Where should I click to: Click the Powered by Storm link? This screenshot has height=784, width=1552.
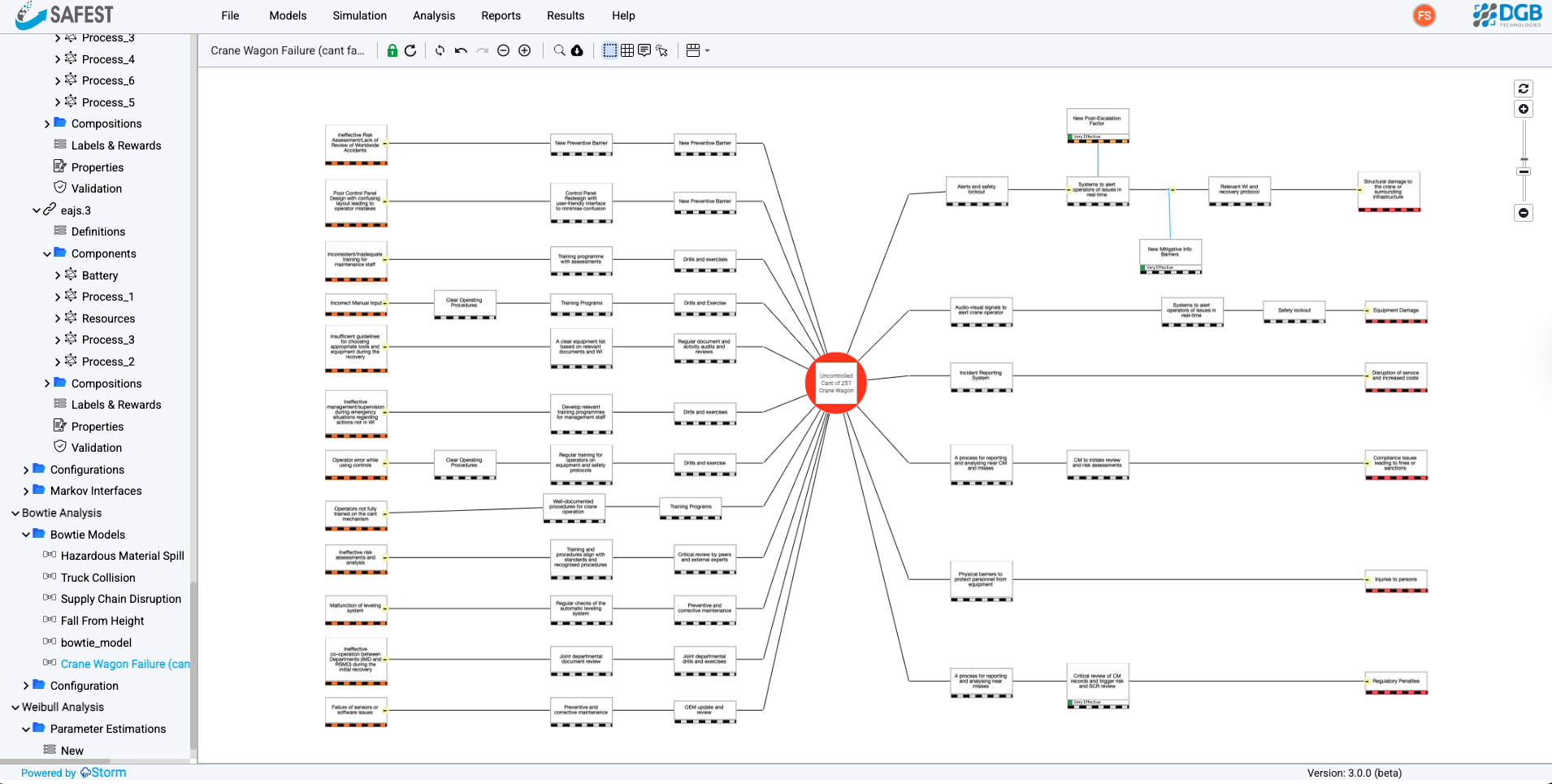point(73,773)
